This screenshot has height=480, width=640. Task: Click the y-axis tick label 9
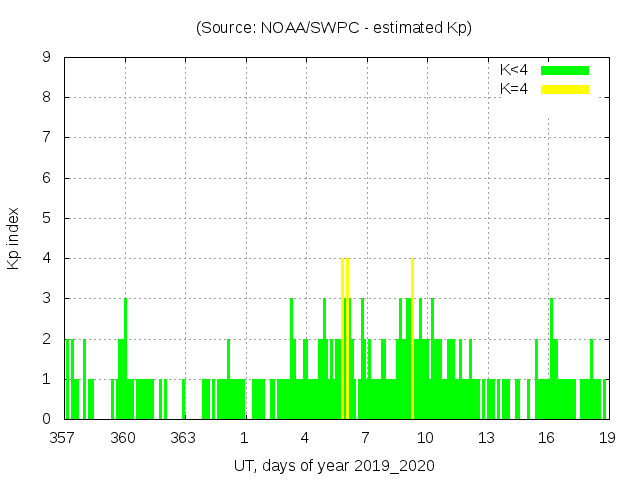tap(47, 58)
